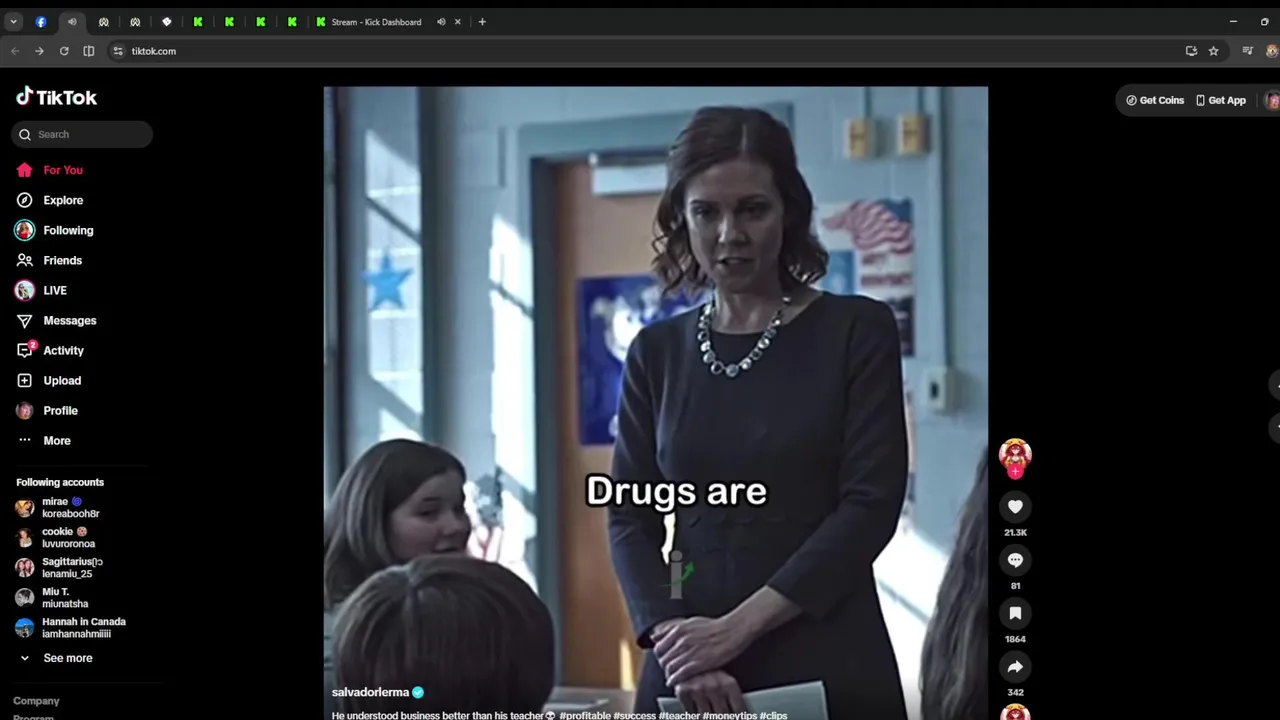Switch to the white diamond icon tab

pyautogui.click(x=166, y=22)
